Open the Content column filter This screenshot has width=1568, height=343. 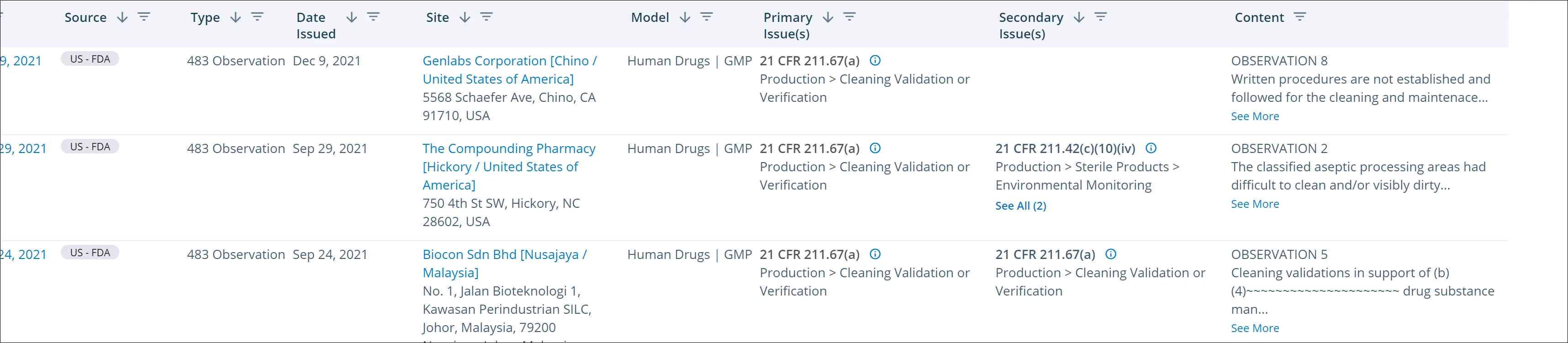coord(1299,17)
